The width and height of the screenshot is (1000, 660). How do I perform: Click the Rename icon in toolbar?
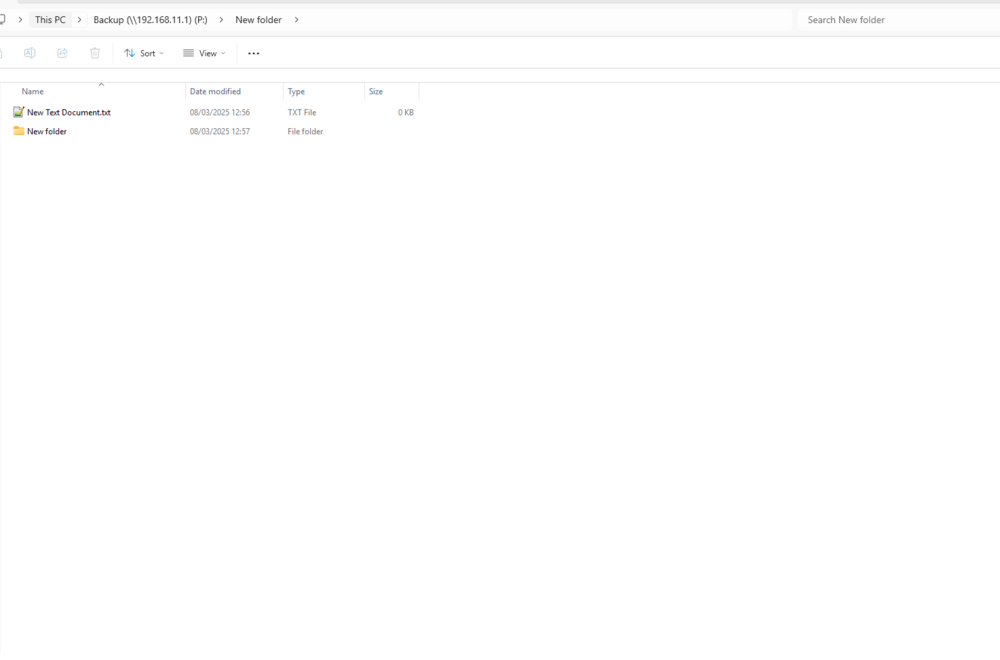click(x=29, y=53)
